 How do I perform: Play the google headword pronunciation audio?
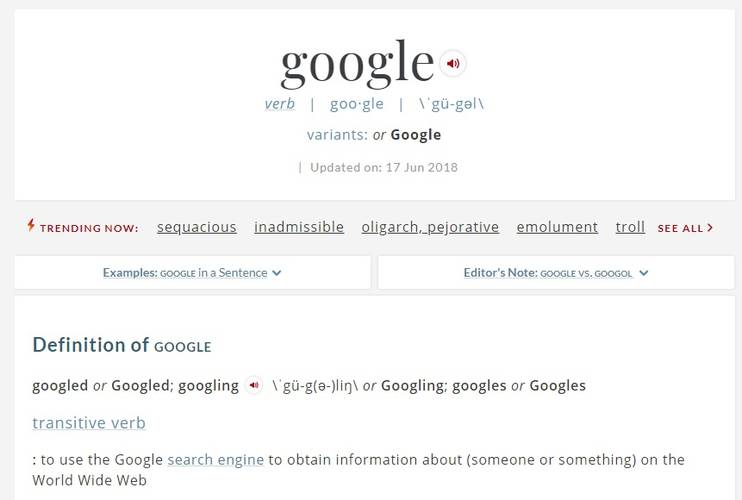pyautogui.click(x=453, y=63)
